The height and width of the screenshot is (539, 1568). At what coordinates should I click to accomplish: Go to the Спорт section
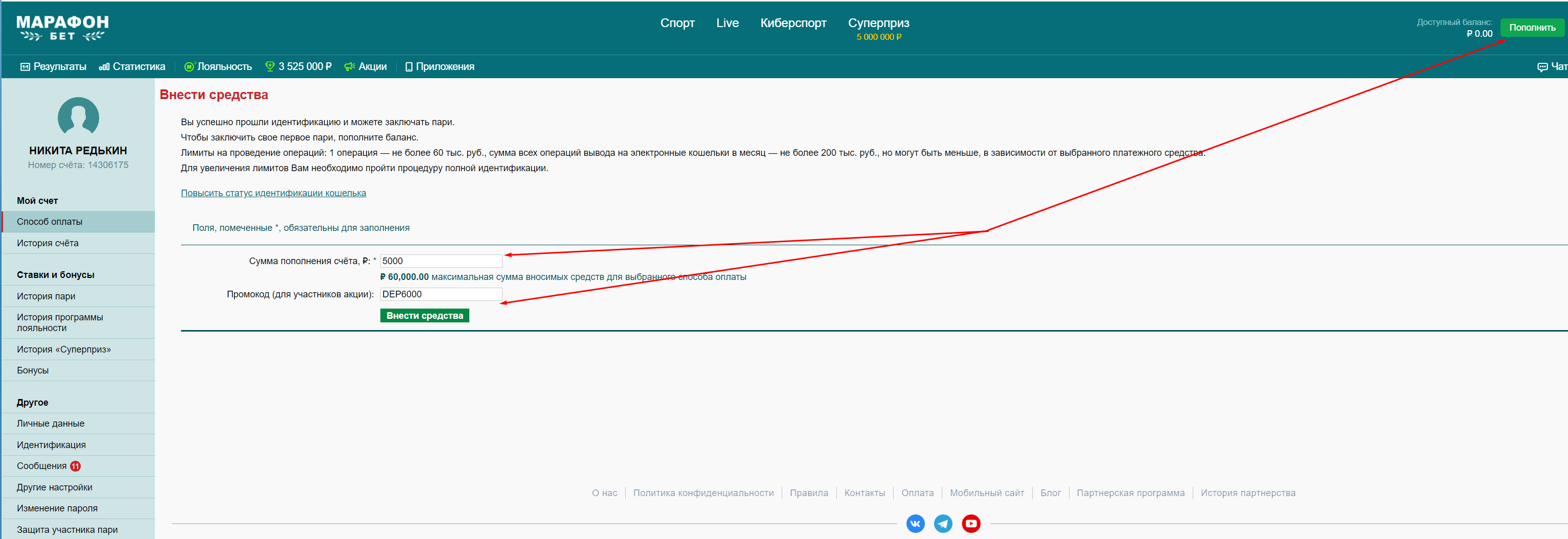(x=677, y=23)
